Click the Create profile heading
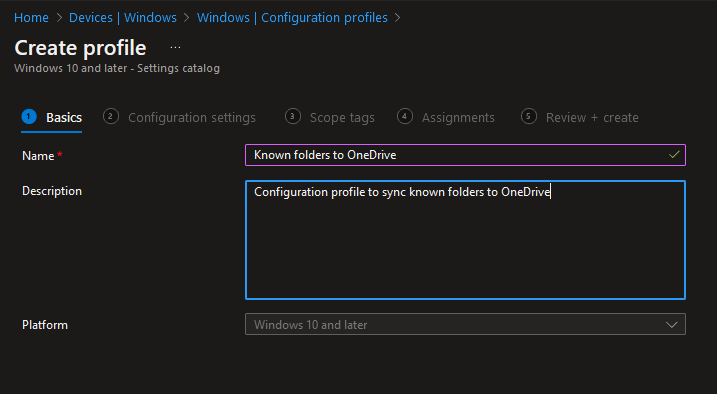Viewport: 717px width, 394px height. [x=80, y=48]
